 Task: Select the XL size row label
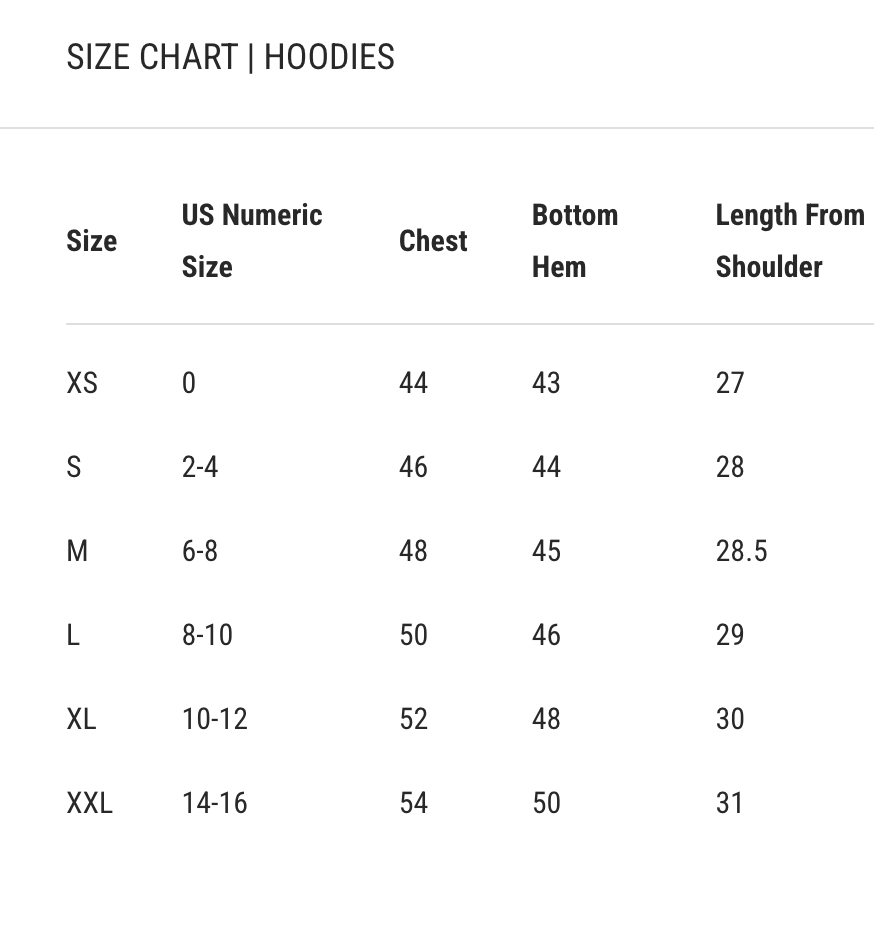click(x=81, y=719)
